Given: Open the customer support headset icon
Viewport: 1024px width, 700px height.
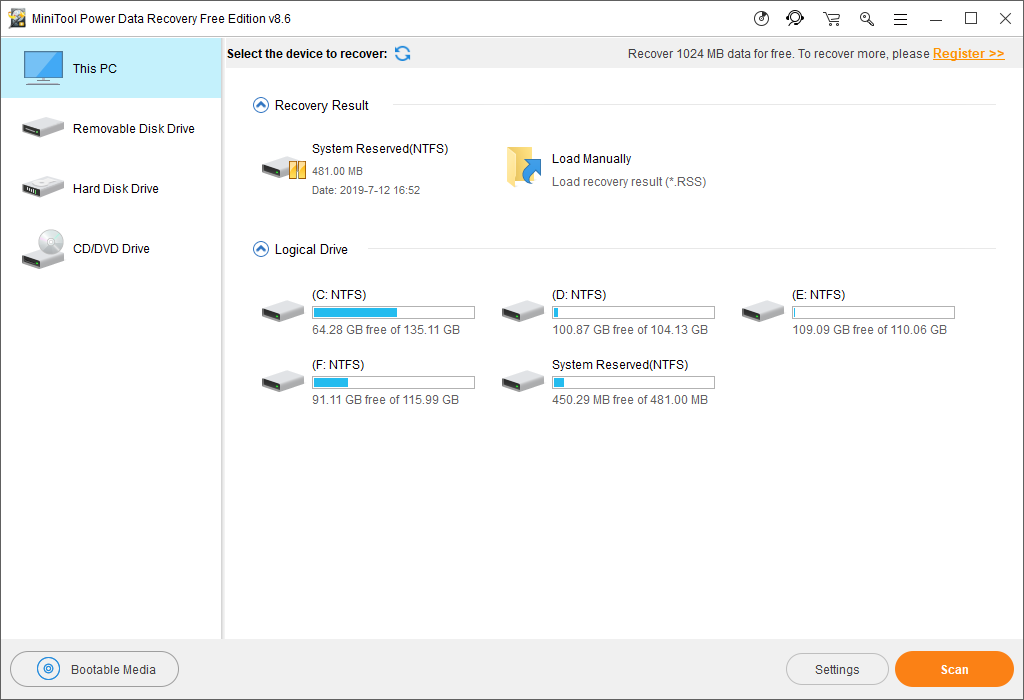Looking at the screenshot, I should tap(795, 18).
